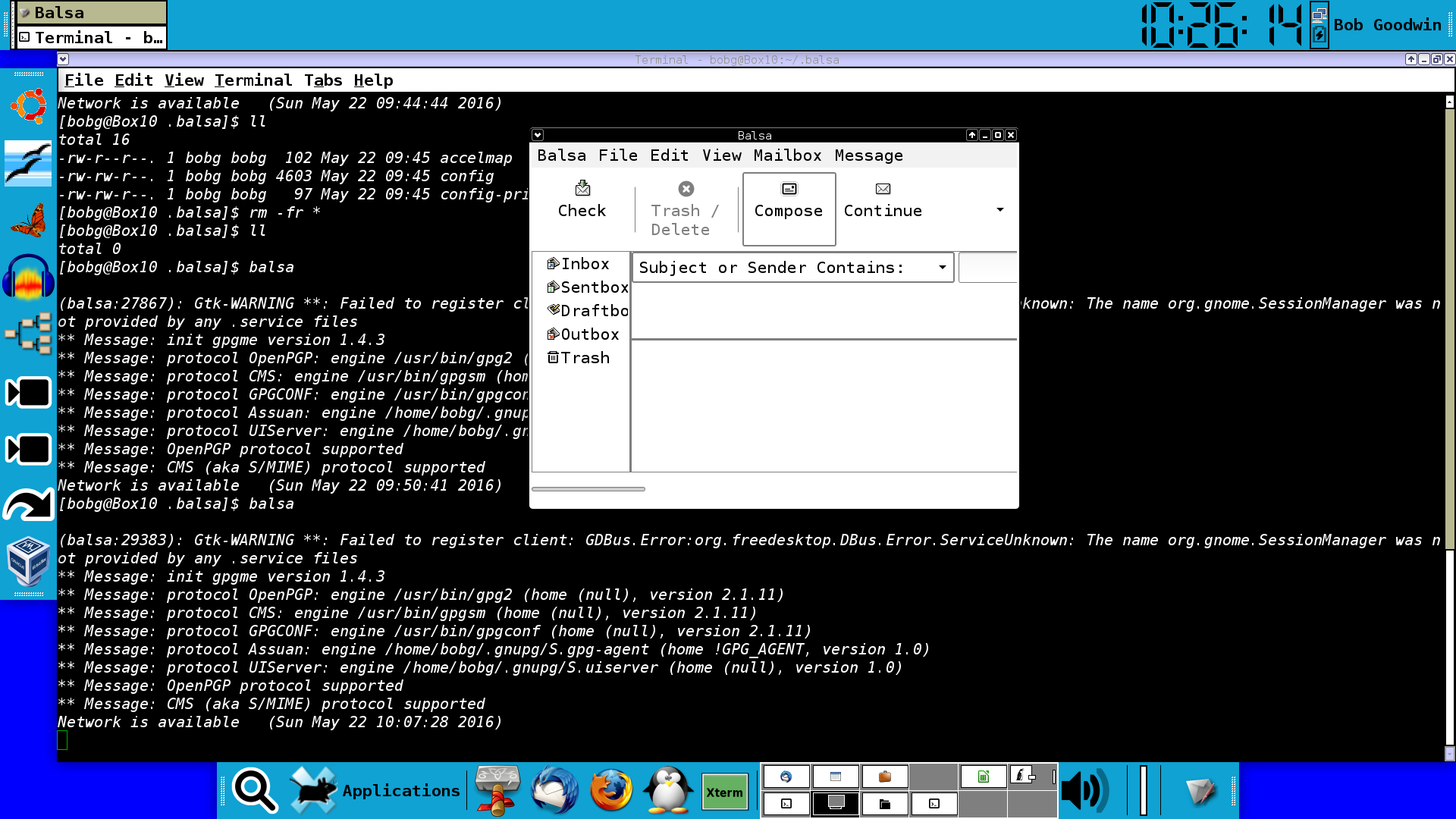Open the File menu in the Balsa window
Viewport: 1456px width, 819px height.
618,155
